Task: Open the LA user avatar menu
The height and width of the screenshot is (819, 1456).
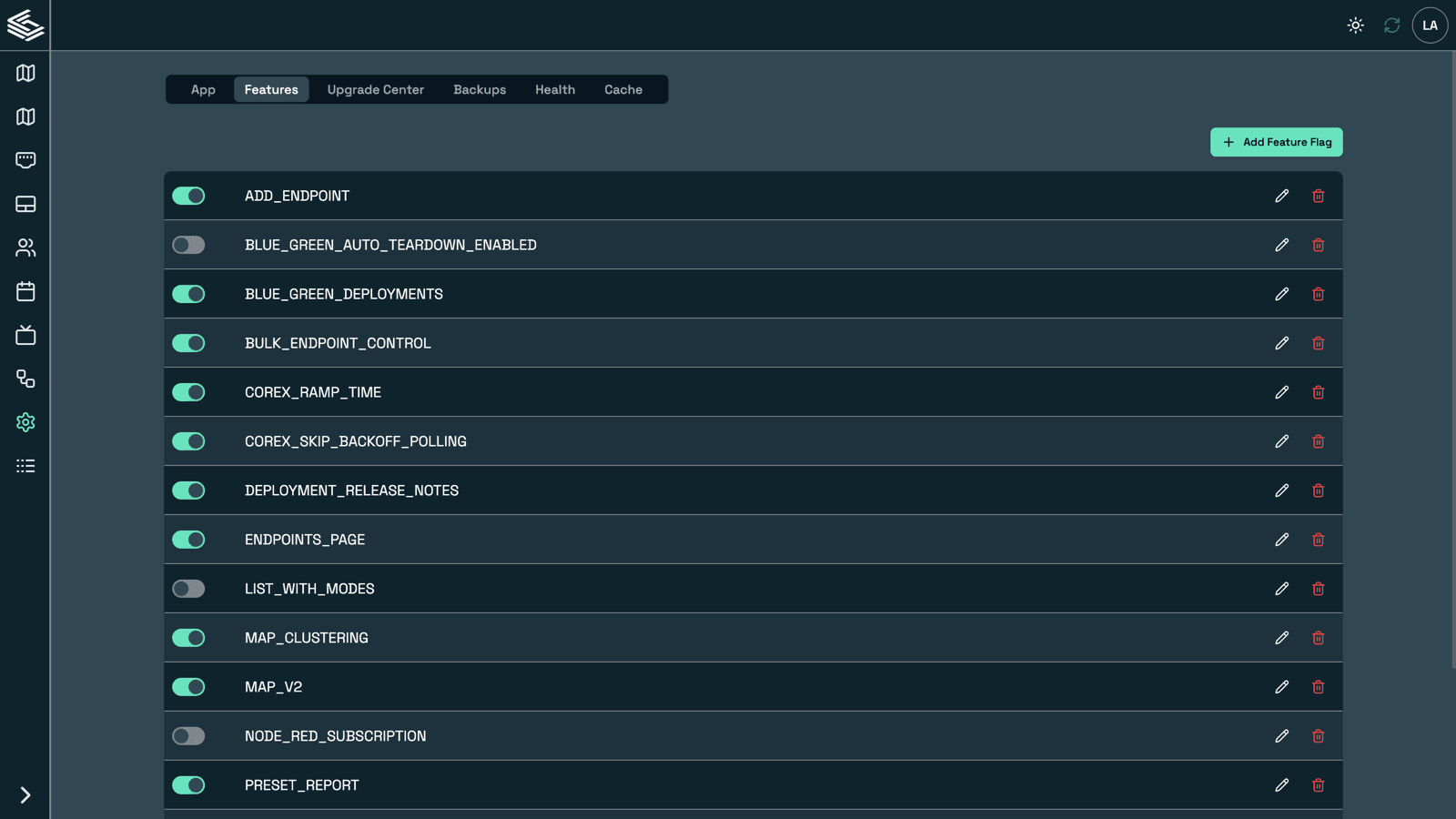Action: pos(1430,25)
